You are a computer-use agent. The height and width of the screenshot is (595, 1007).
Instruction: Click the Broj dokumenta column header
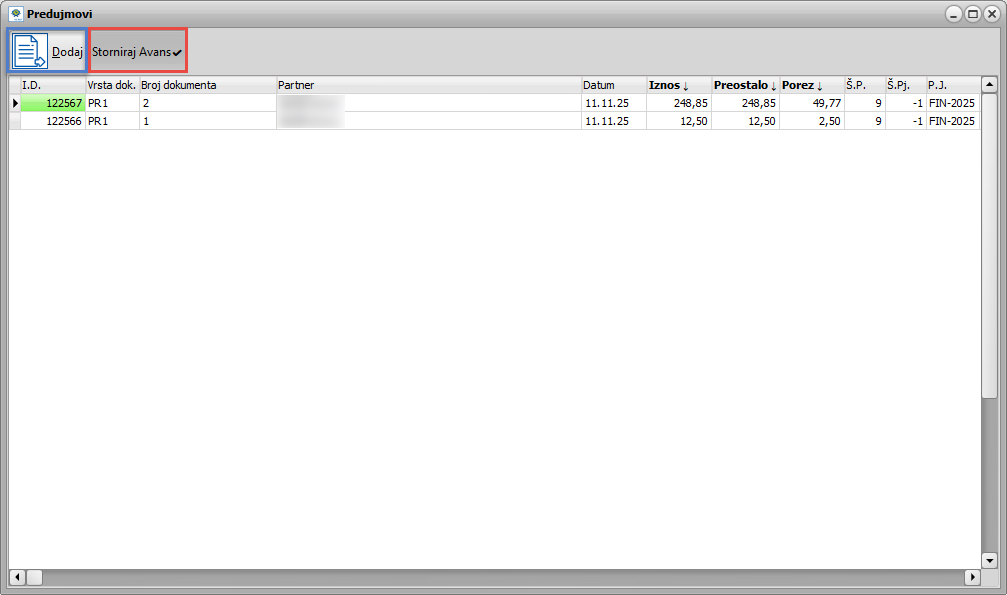[206, 85]
